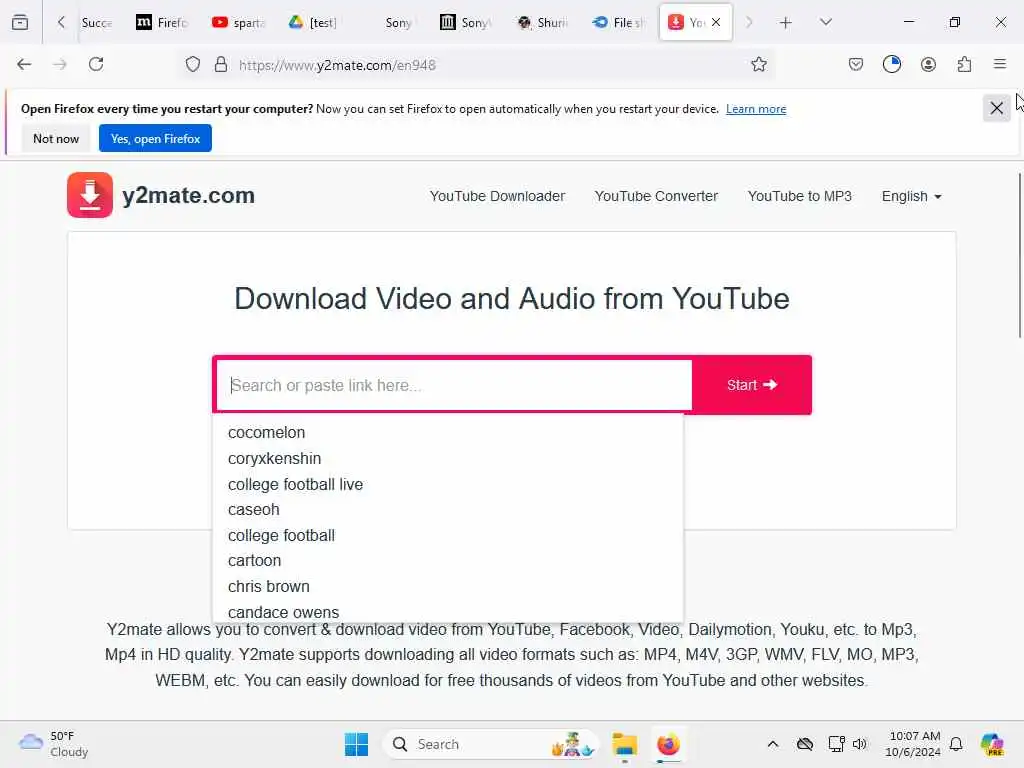Switch to the Firefo tab

click(x=162, y=23)
